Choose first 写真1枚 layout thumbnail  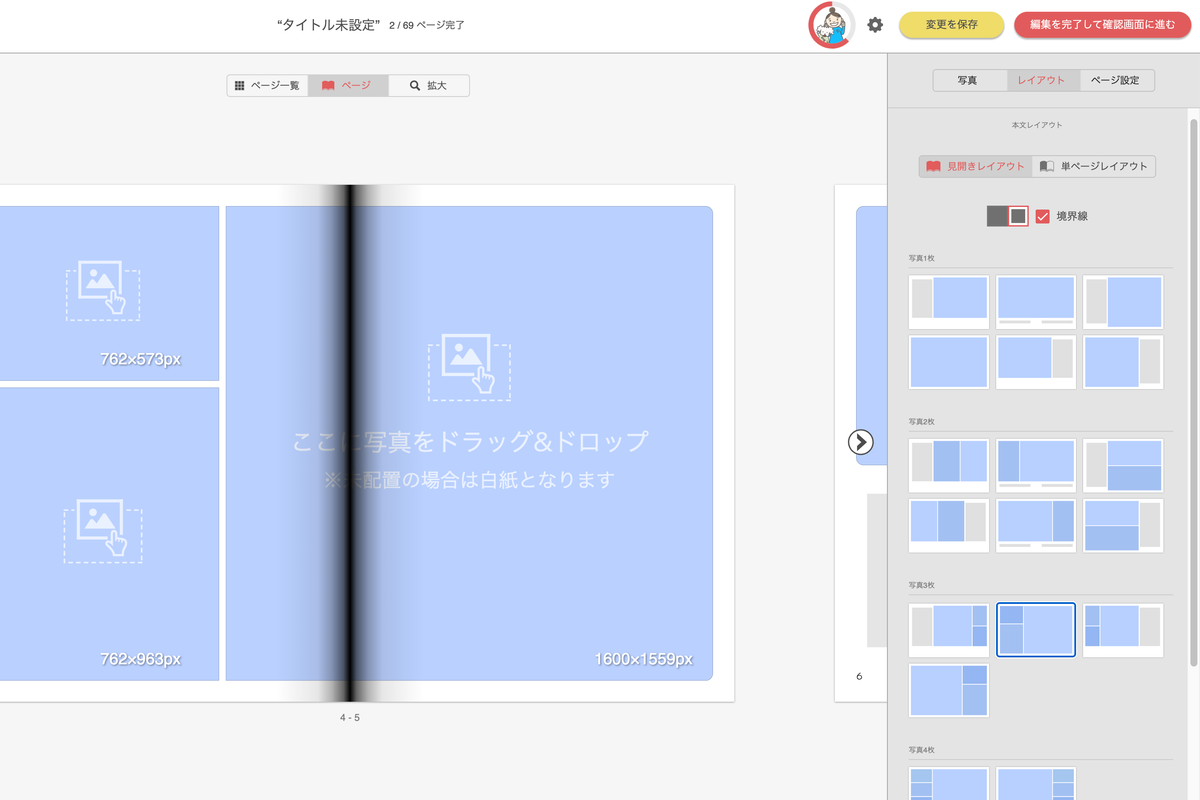[x=948, y=302]
